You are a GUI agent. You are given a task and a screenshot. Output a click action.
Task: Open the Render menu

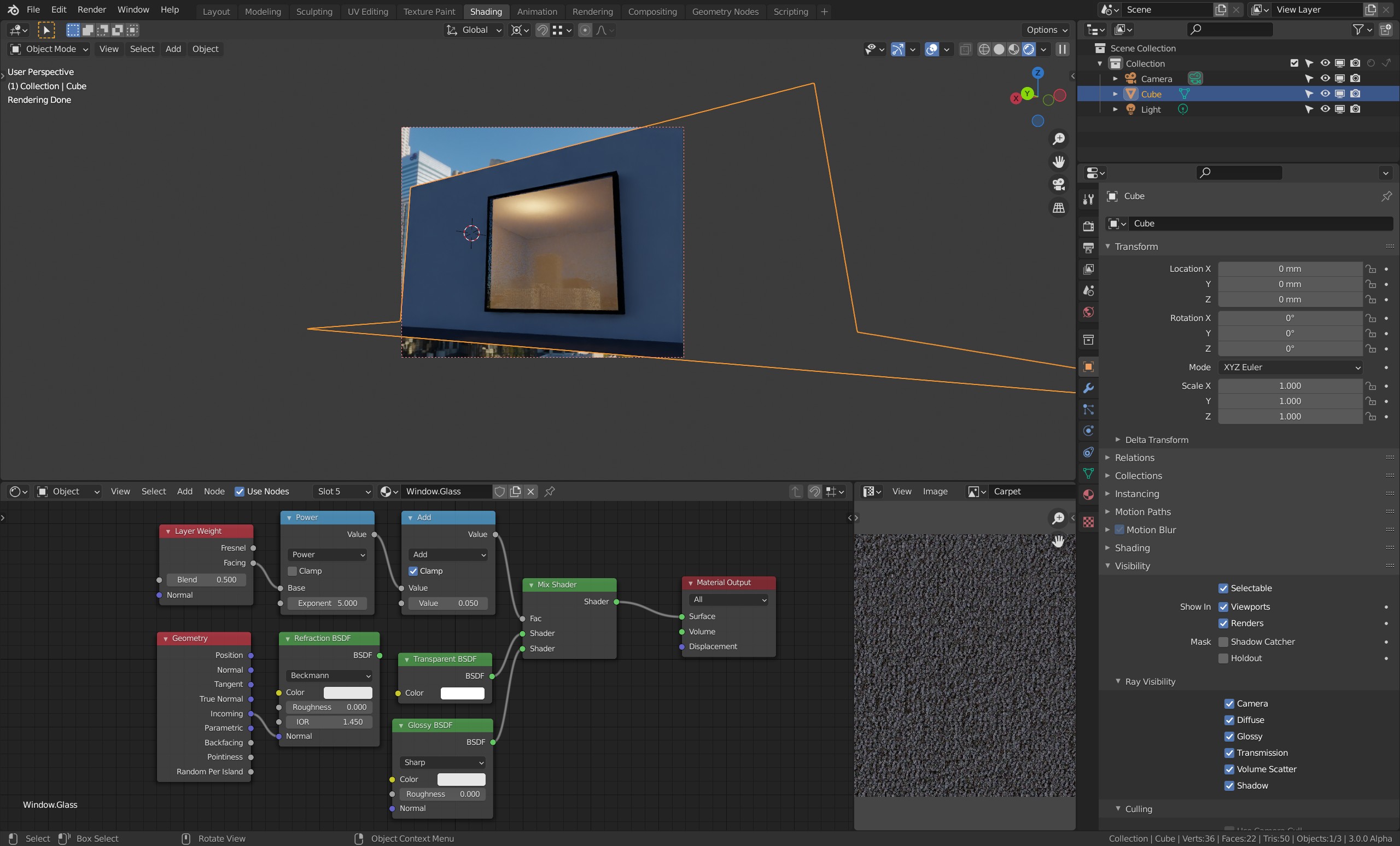click(91, 9)
